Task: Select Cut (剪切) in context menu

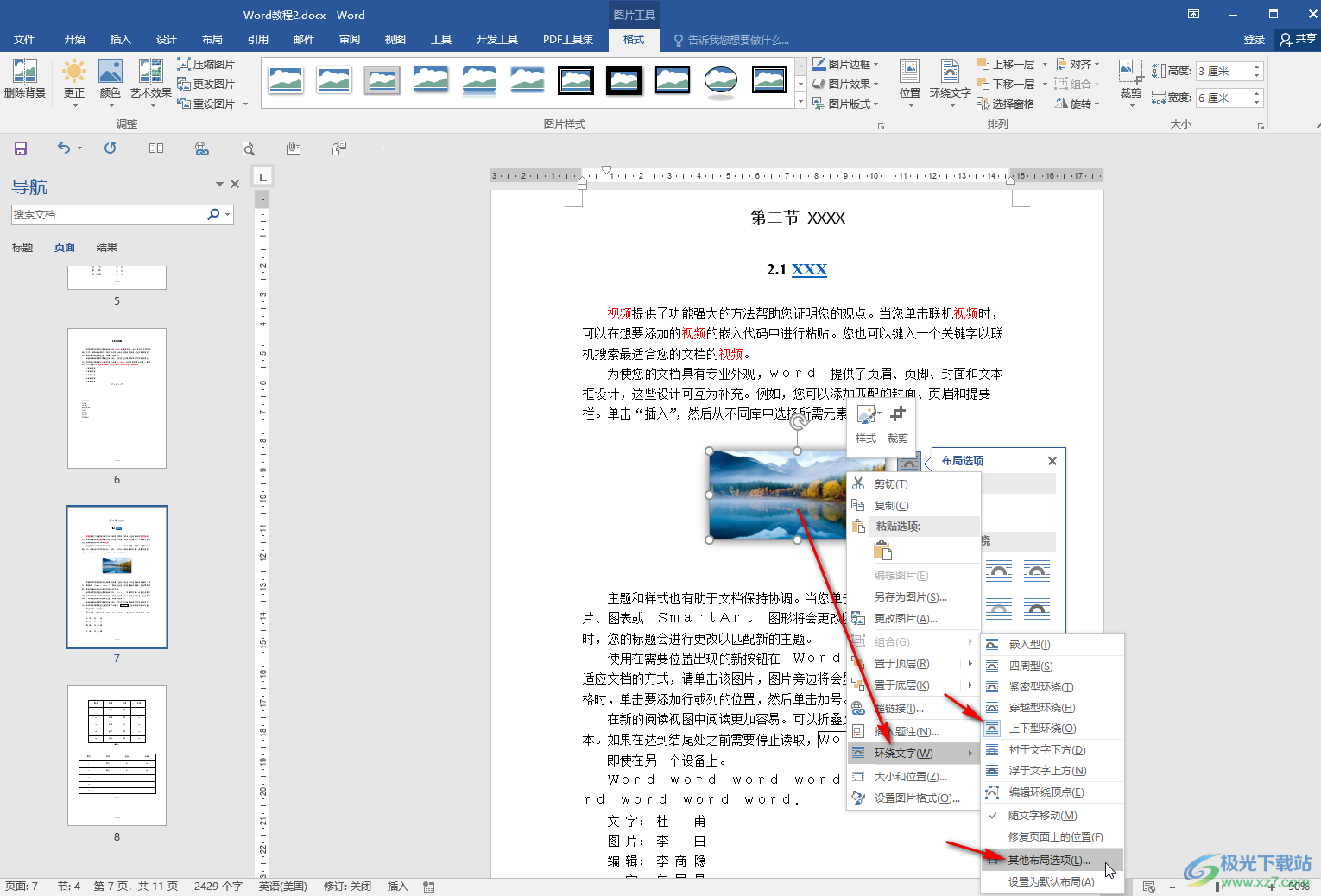Action: point(890,484)
